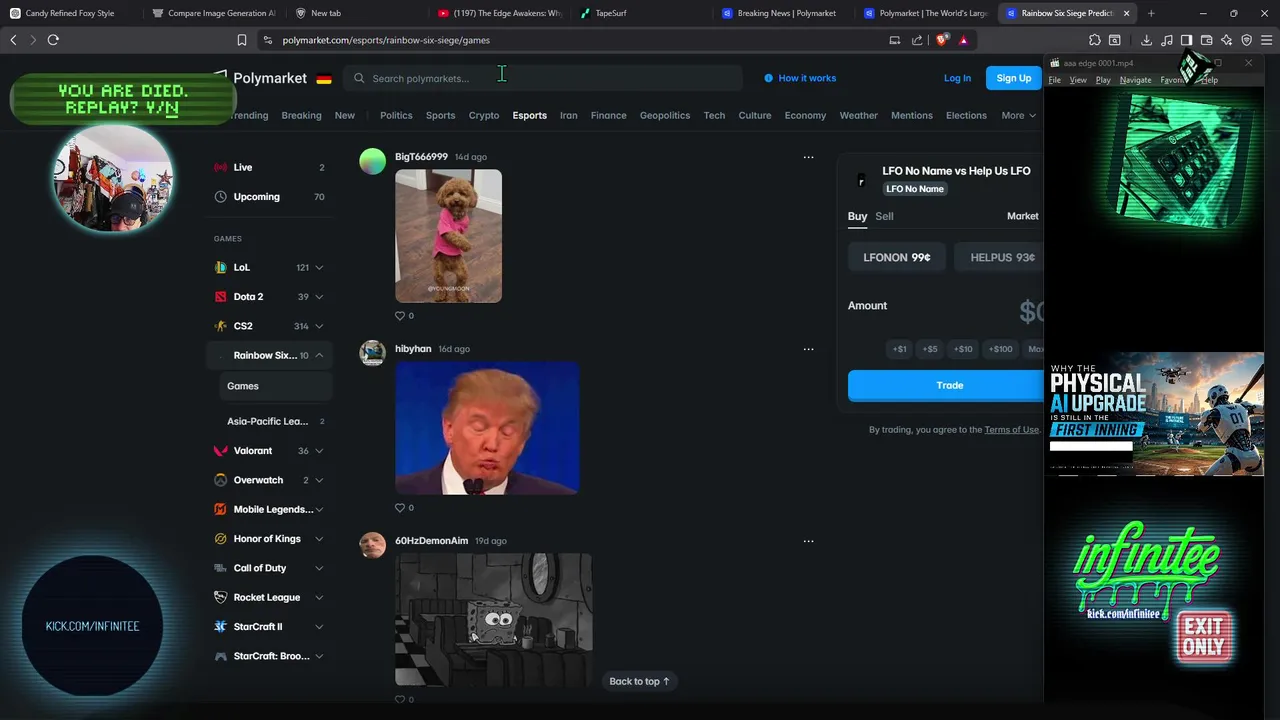This screenshot has height=720, width=1280.
Task: Click the 60HzDemonAim profile avatar
Action: tap(372, 545)
